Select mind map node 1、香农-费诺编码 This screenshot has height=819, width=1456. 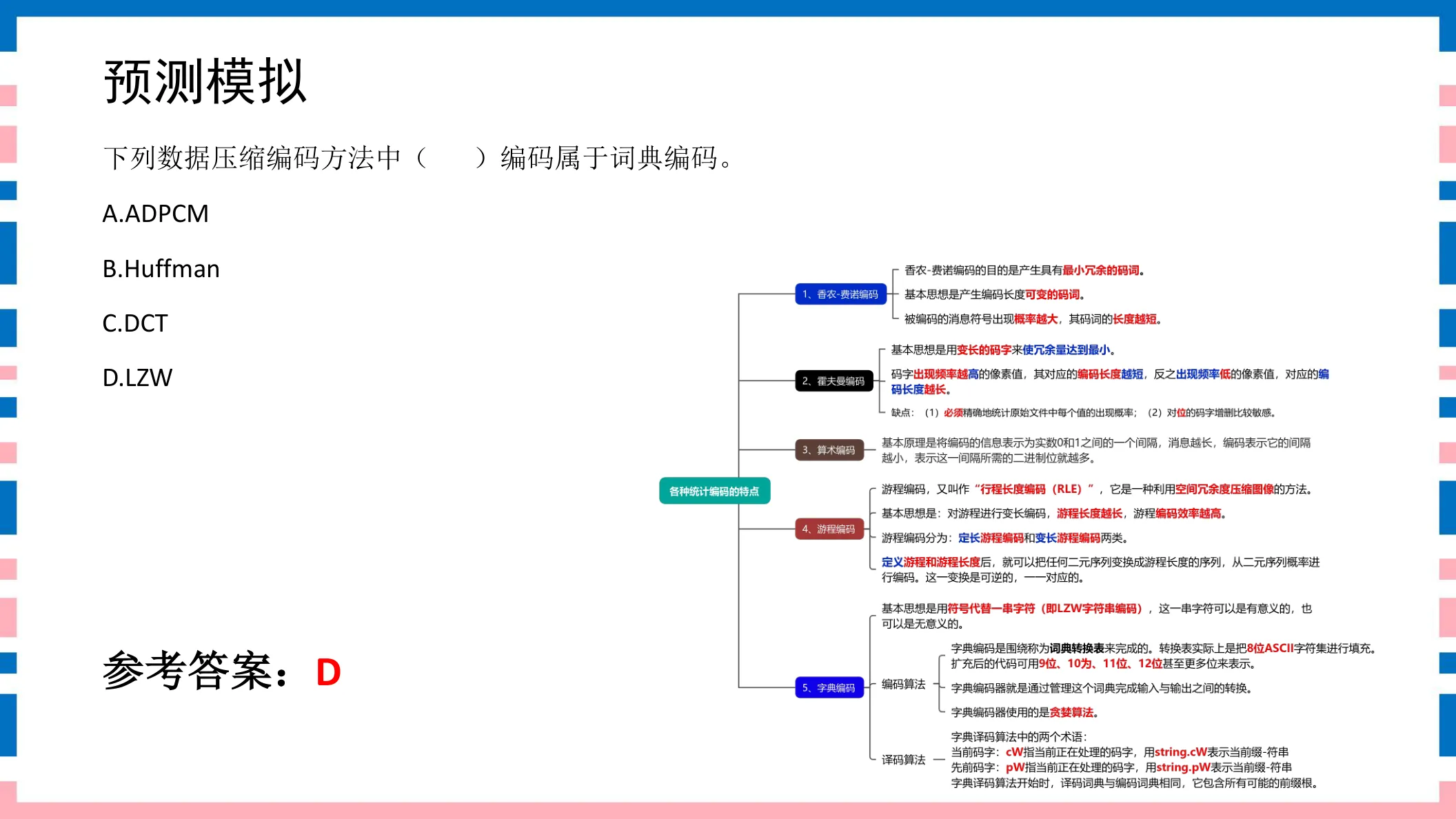click(x=840, y=294)
